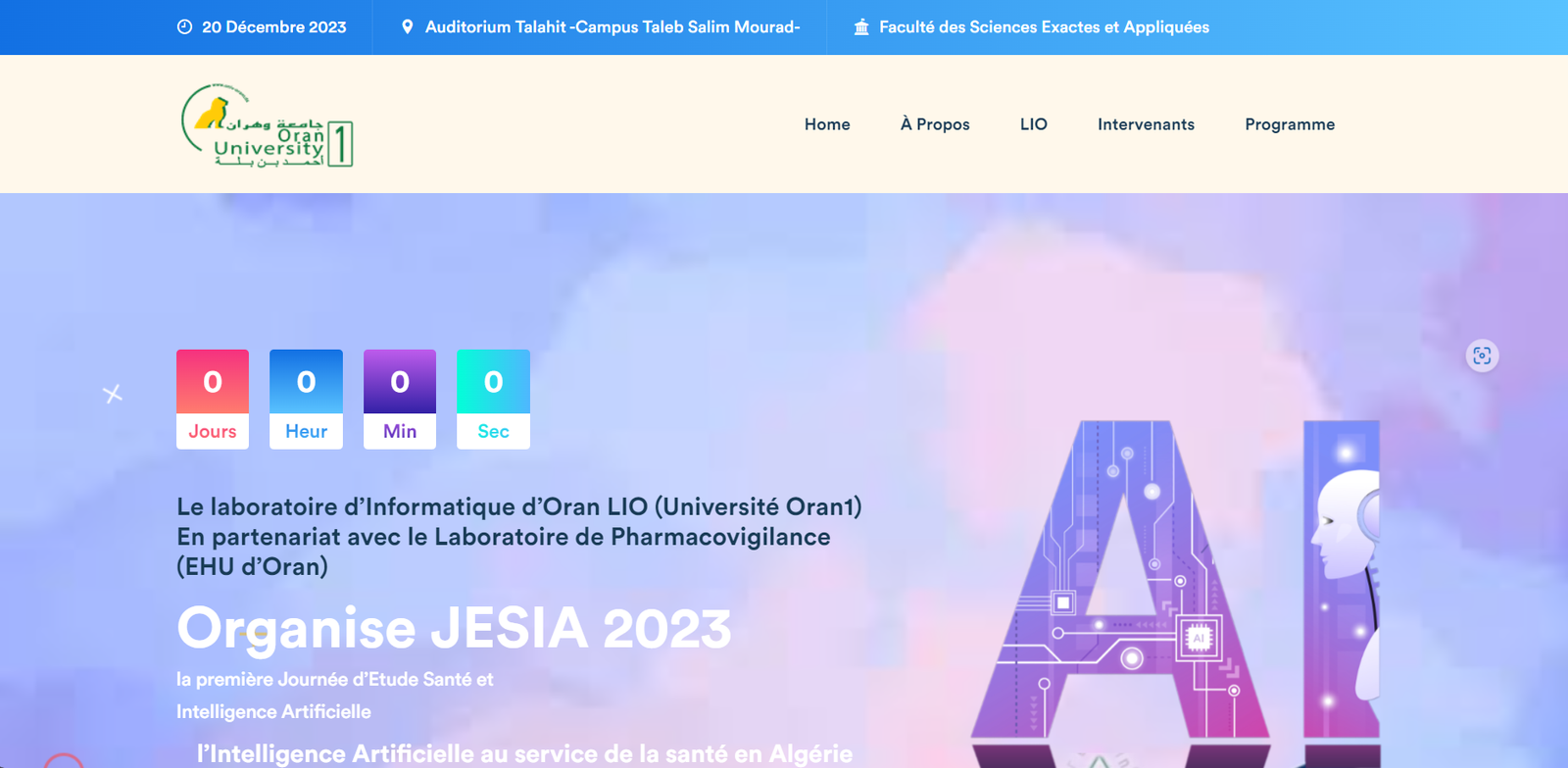Select LIO in the navigation bar
Viewport: 1568px width, 768px height.
pos(1033,124)
